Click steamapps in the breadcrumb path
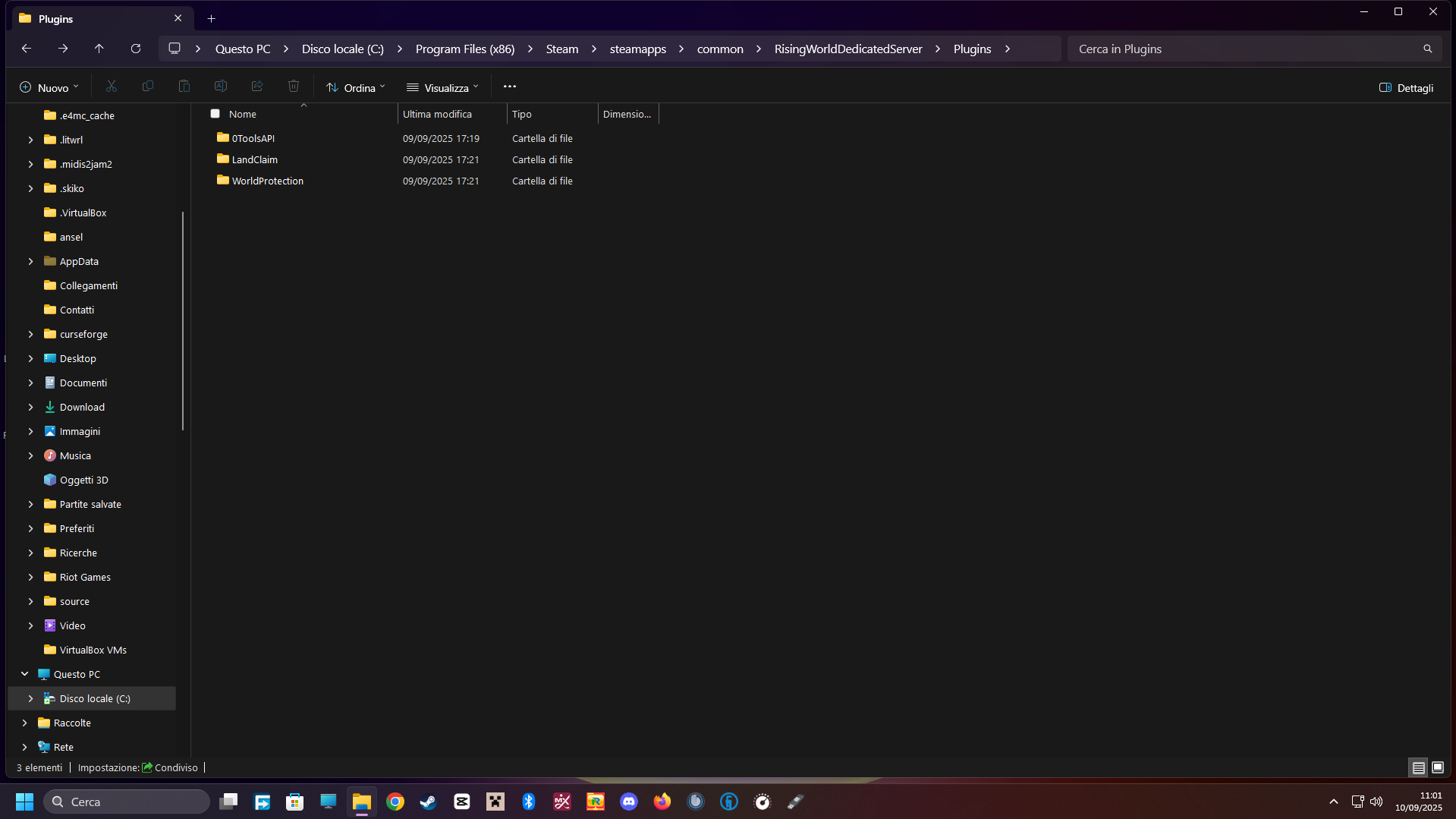 coord(637,49)
